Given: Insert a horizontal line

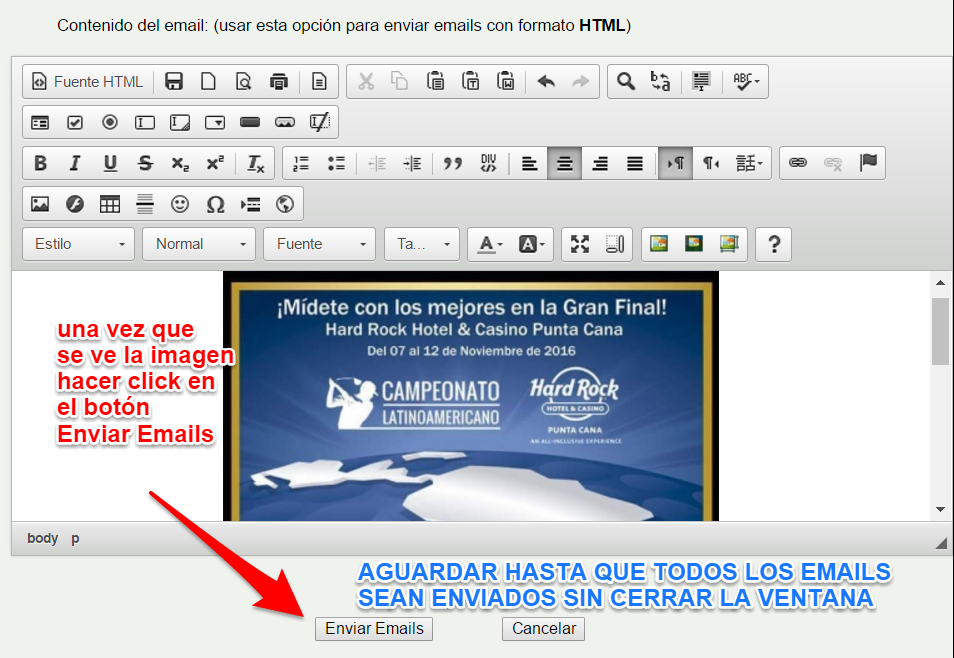Looking at the screenshot, I should tap(145, 204).
